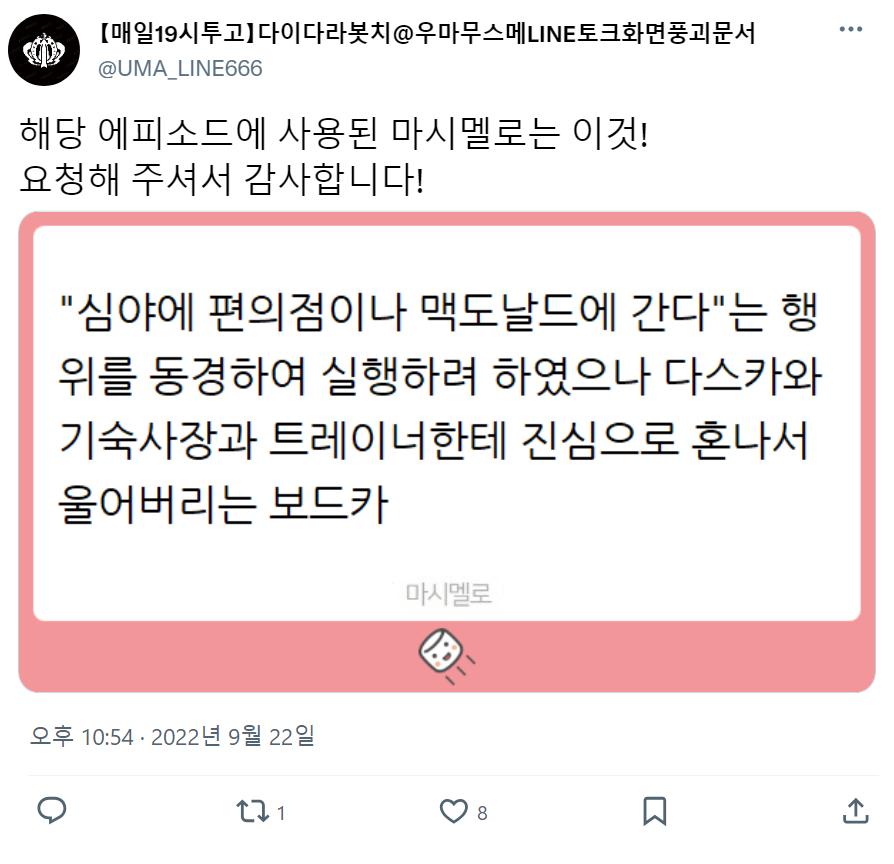Click the reply speech bubble icon
The height and width of the screenshot is (864, 894).
coord(52,810)
